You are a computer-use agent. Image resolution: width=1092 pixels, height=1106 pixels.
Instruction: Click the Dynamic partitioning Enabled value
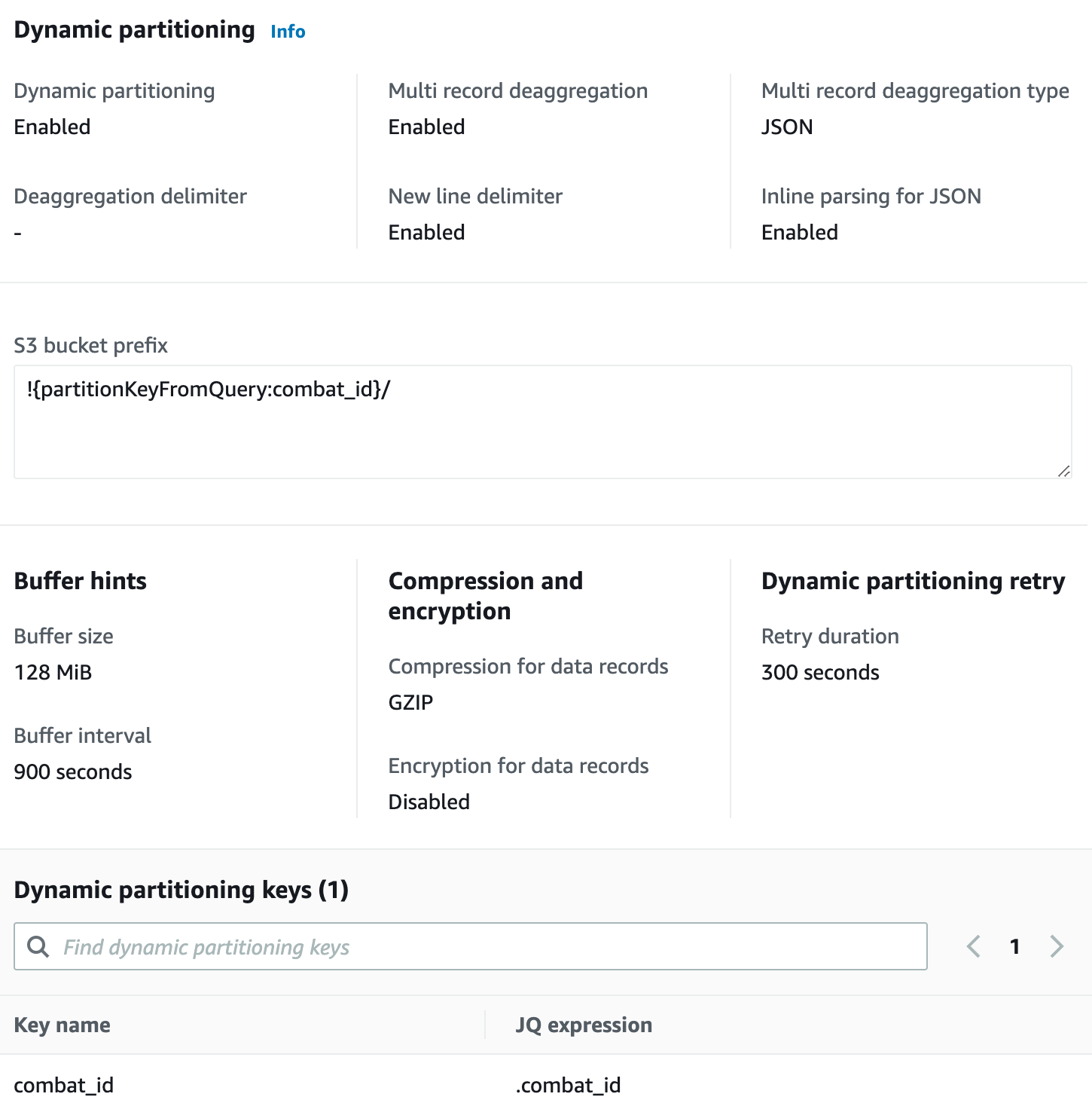click(52, 127)
